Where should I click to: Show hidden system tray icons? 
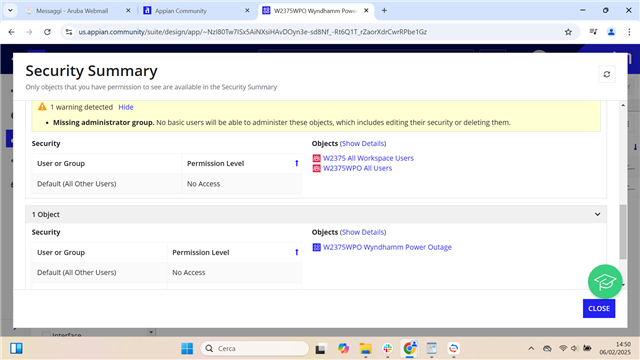point(531,348)
